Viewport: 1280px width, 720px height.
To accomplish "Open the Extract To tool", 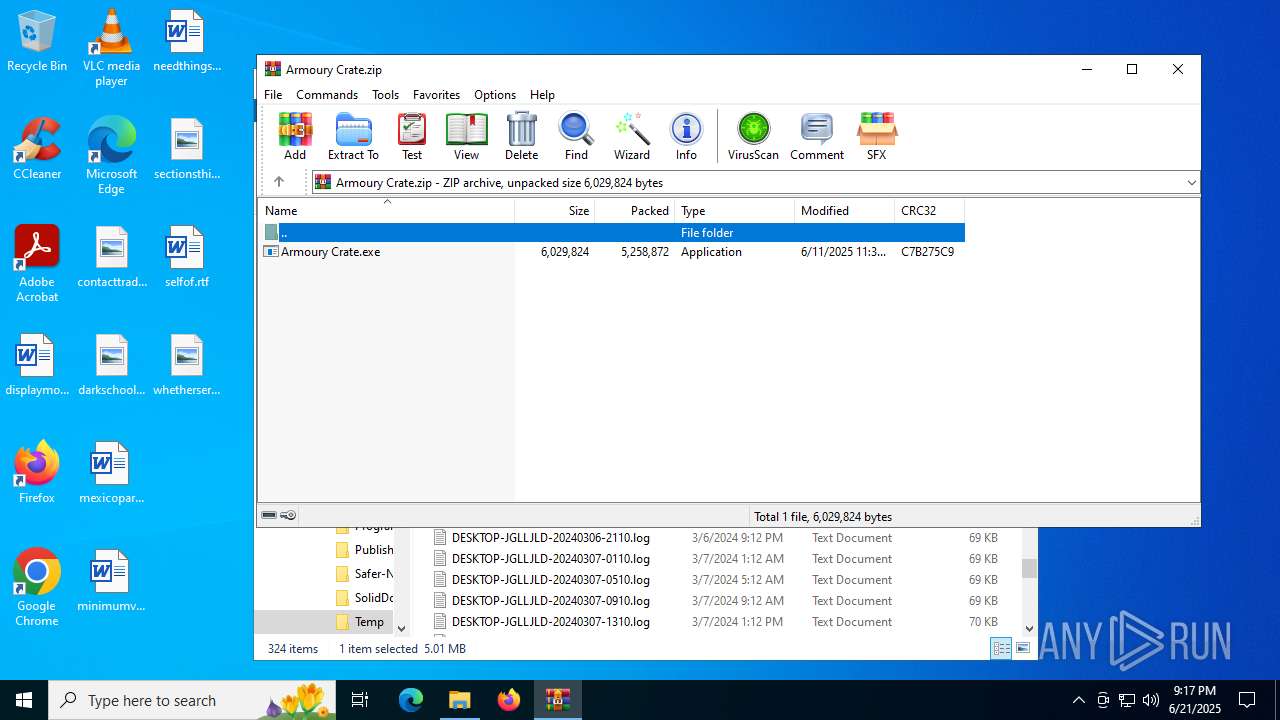I will coord(353,136).
